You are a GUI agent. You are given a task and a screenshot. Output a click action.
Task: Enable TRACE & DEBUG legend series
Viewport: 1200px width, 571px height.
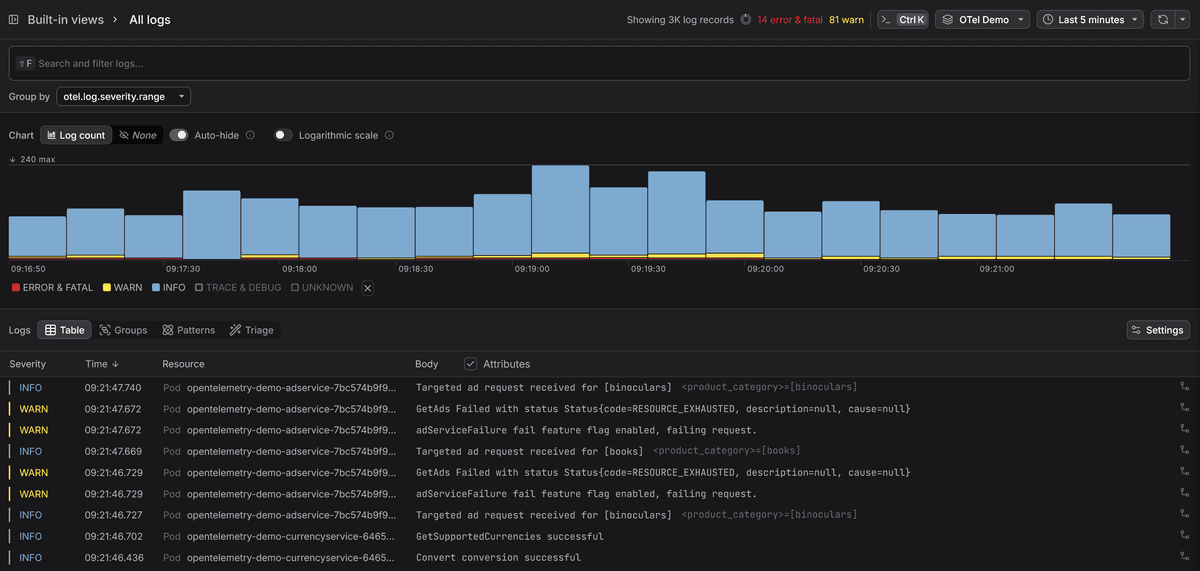point(238,288)
